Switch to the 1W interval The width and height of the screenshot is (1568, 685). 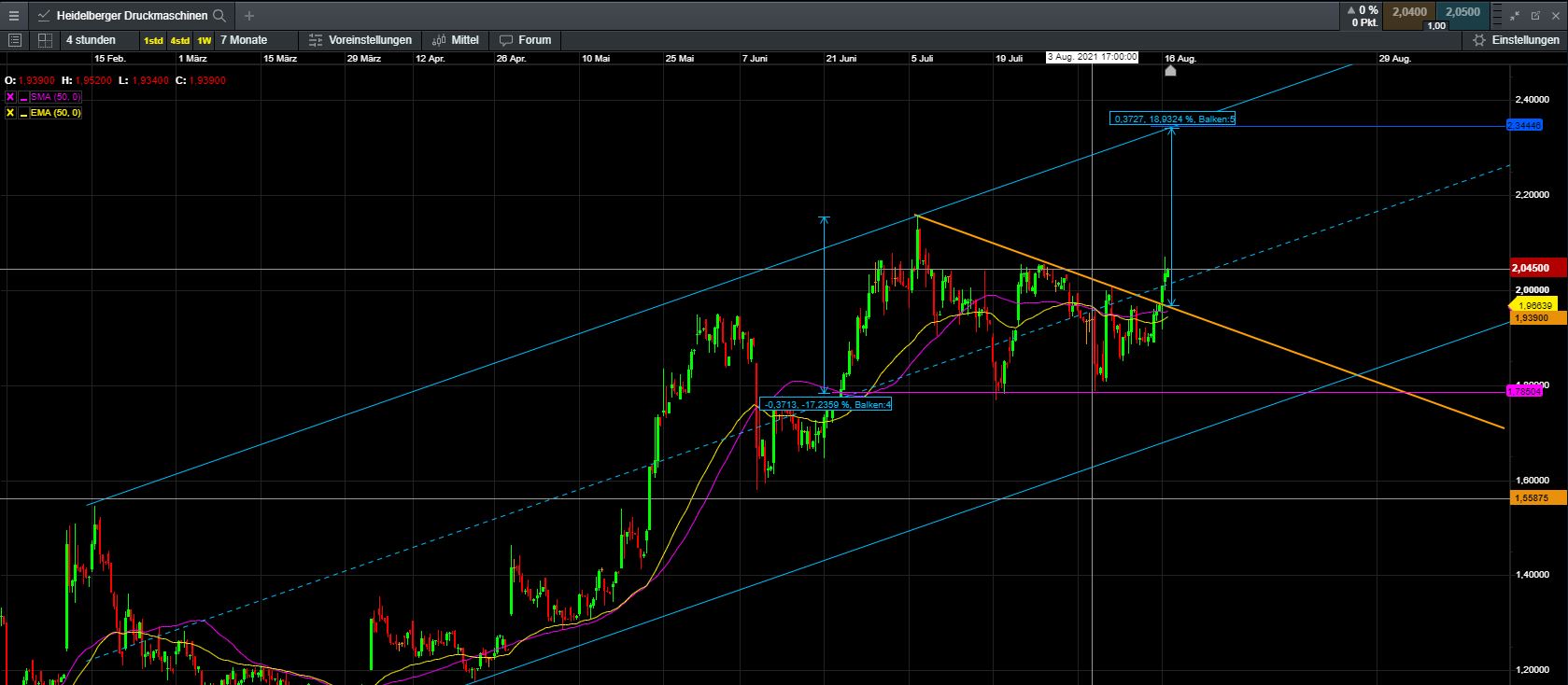[x=205, y=40]
